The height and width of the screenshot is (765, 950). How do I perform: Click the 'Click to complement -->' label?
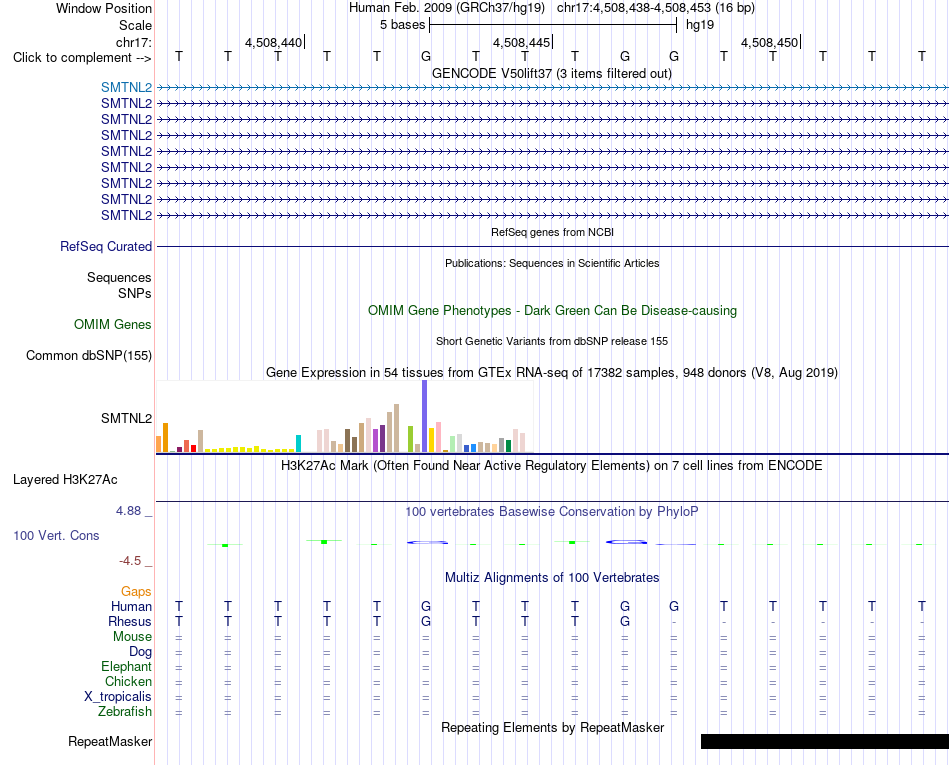coord(82,58)
